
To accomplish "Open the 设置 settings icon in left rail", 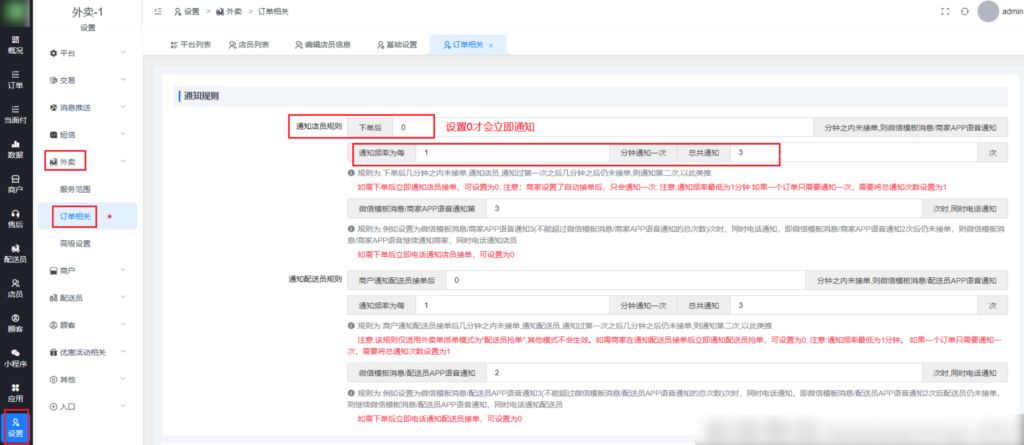I will [x=15, y=427].
